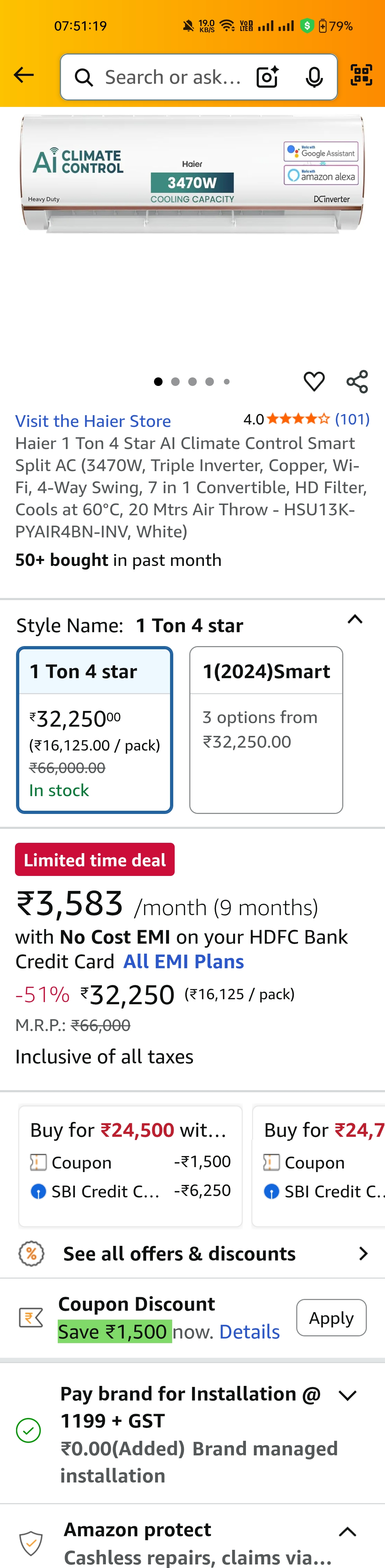Apply the ₹1,500 coupon discount
Screen dimensions: 385x1568
[331, 1318]
